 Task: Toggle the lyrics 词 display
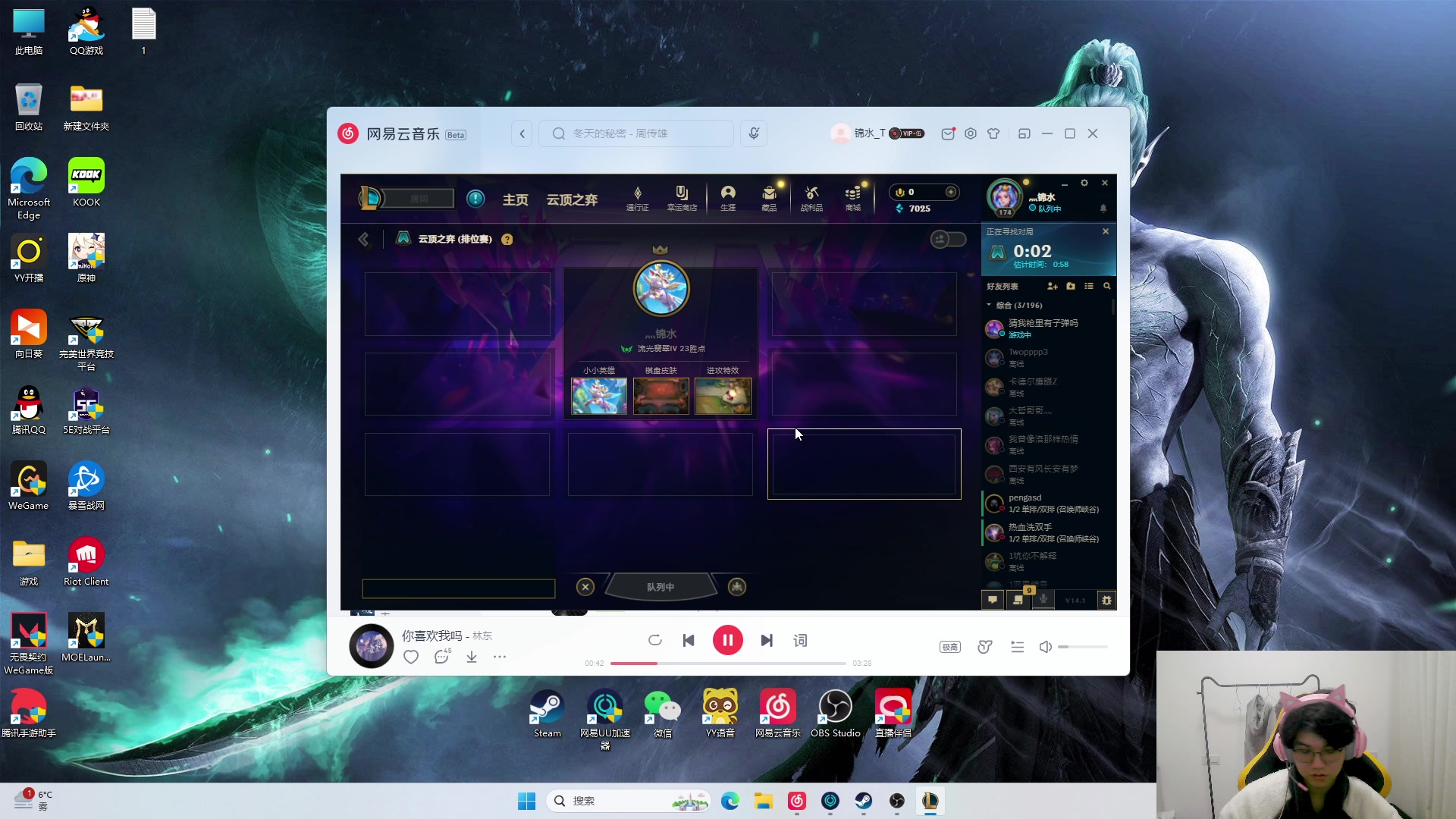[x=800, y=641]
